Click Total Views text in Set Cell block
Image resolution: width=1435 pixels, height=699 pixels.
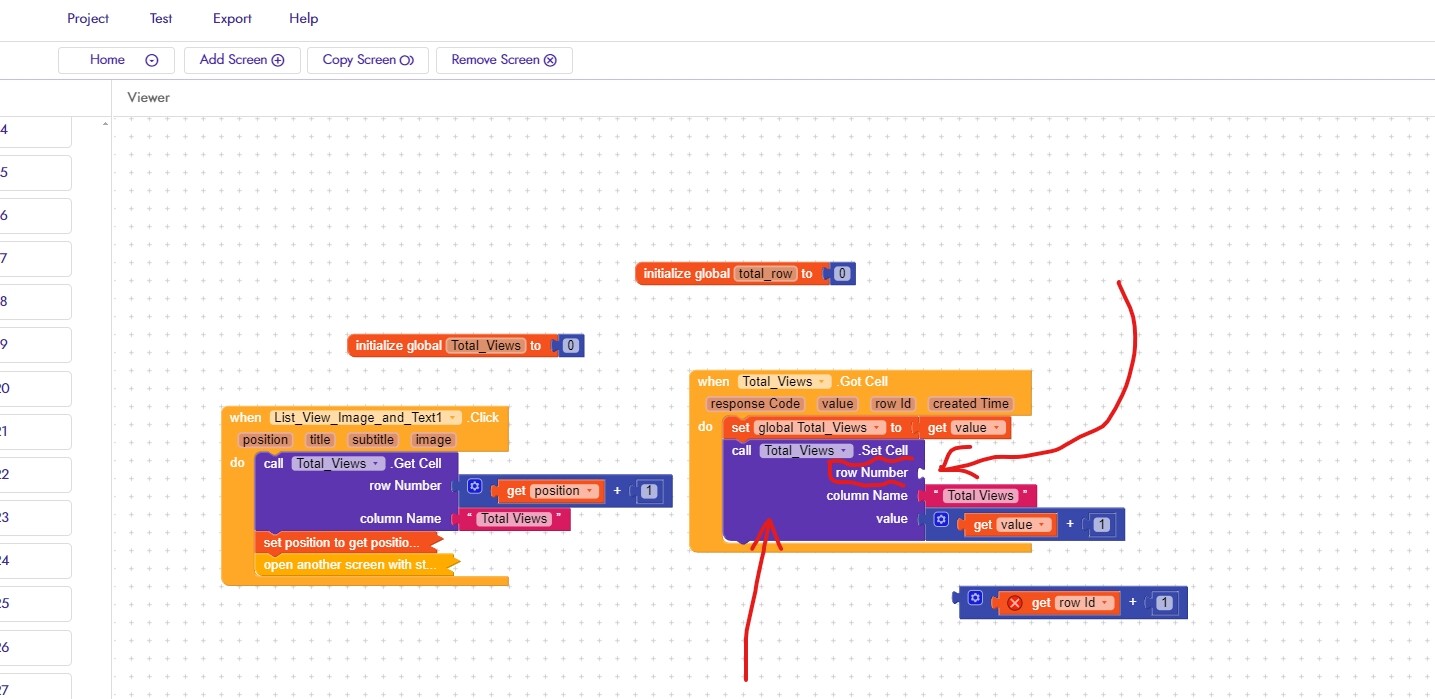tap(981, 495)
